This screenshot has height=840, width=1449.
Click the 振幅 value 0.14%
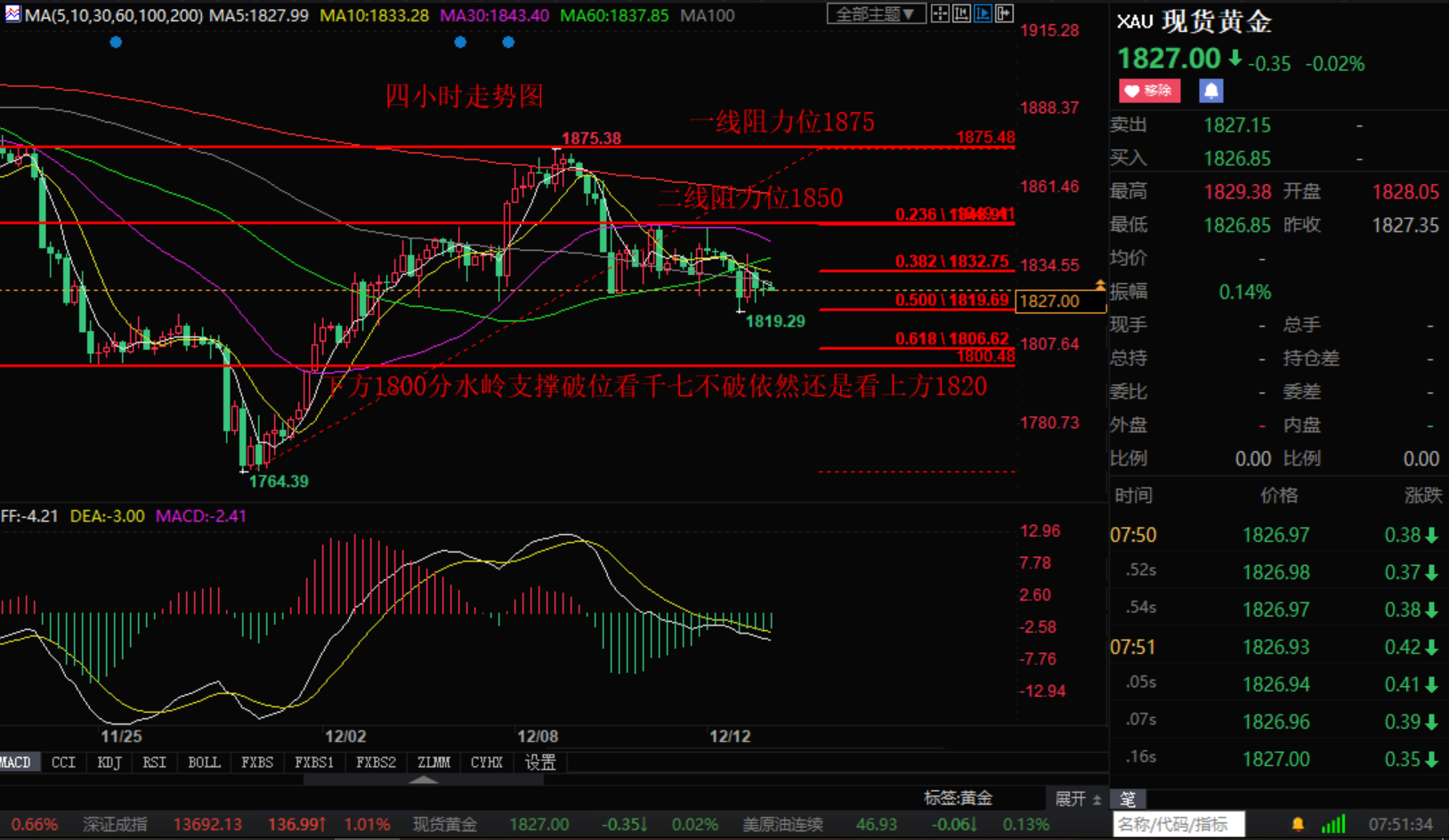(1245, 292)
